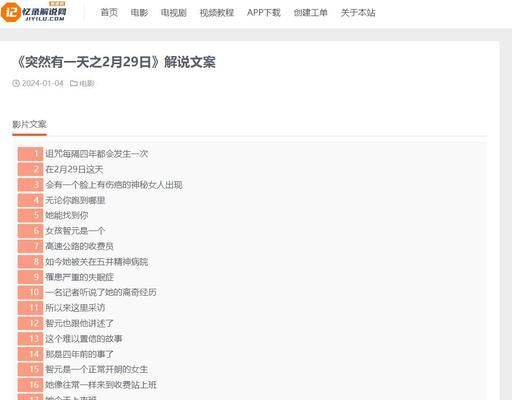Go to the 电影 navigation menu
The width and height of the screenshot is (512, 400).
click(139, 13)
